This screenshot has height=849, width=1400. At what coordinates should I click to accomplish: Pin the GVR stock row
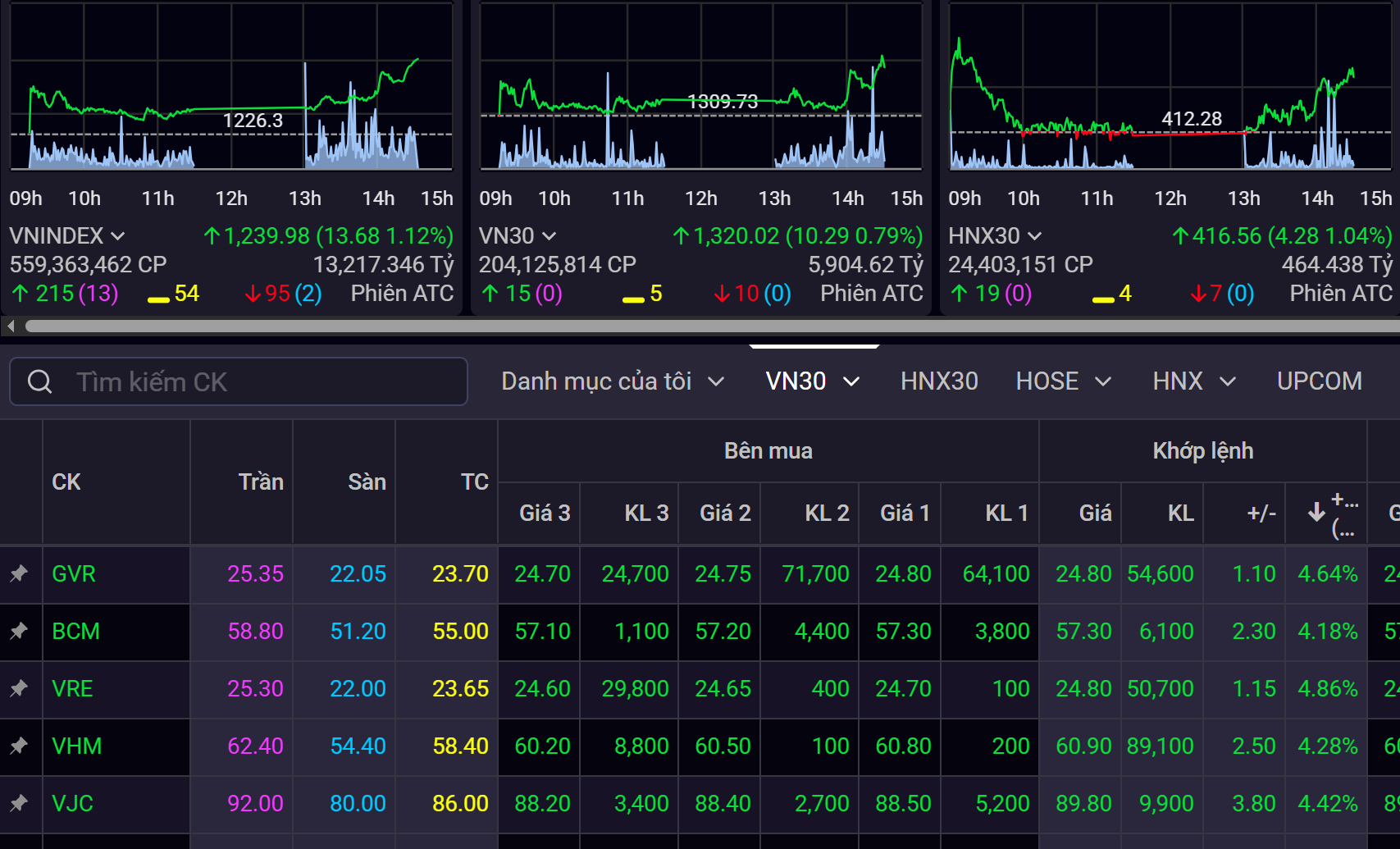pyautogui.click(x=19, y=573)
